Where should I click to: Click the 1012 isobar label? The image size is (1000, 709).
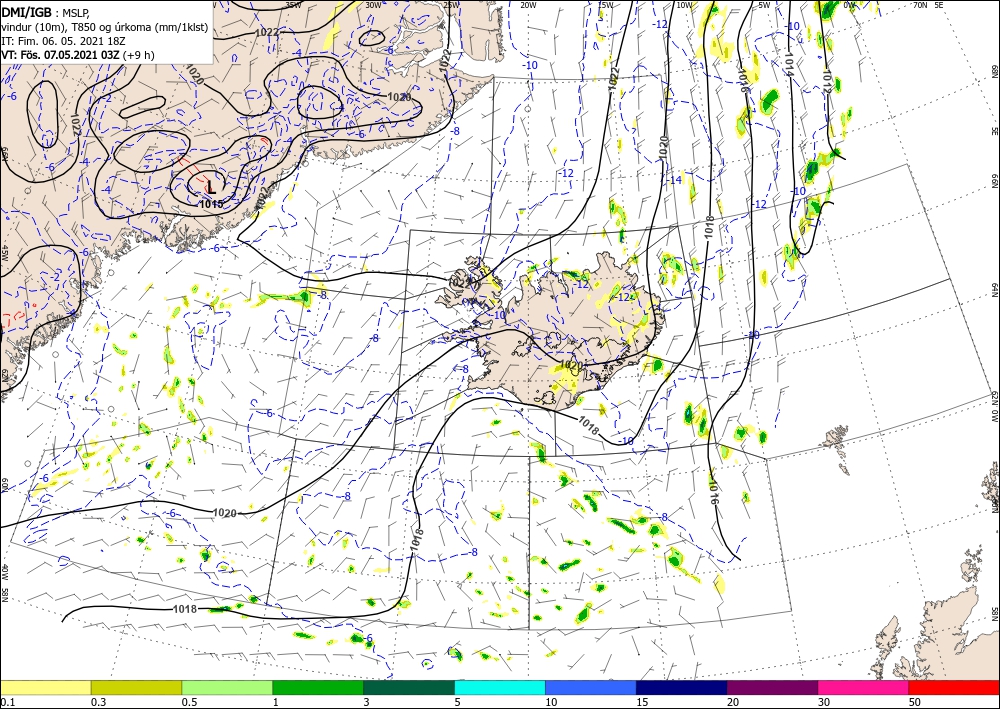click(x=826, y=79)
